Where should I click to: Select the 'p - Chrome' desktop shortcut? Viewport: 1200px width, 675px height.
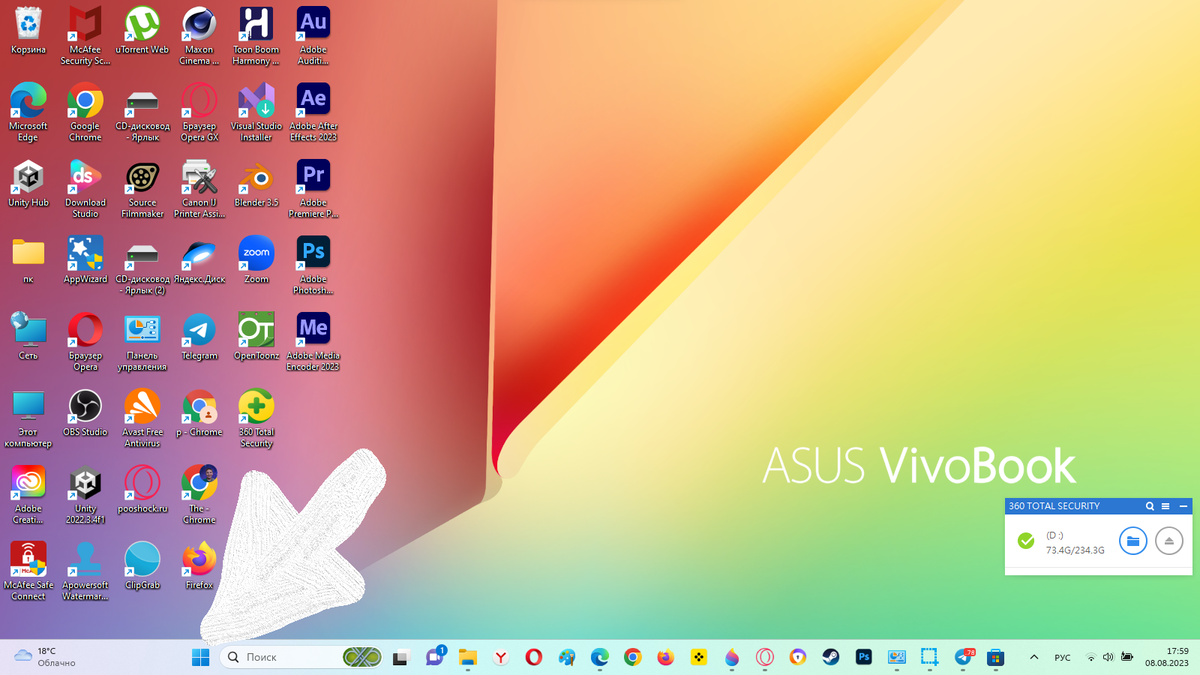tap(199, 413)
